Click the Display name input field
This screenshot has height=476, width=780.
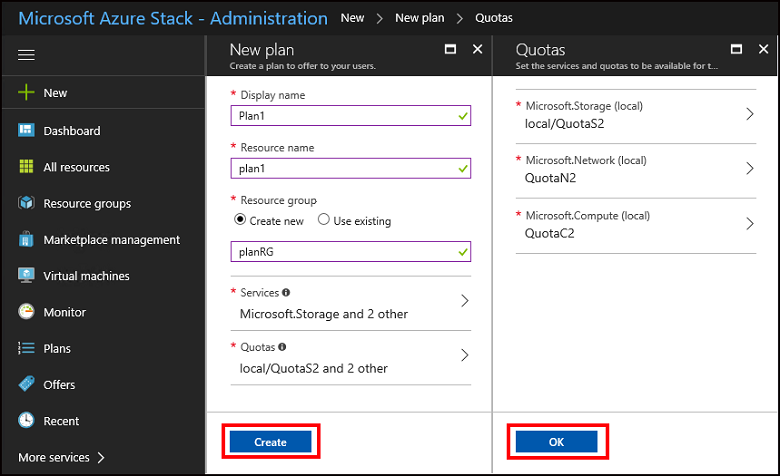[x=350, y=116]
